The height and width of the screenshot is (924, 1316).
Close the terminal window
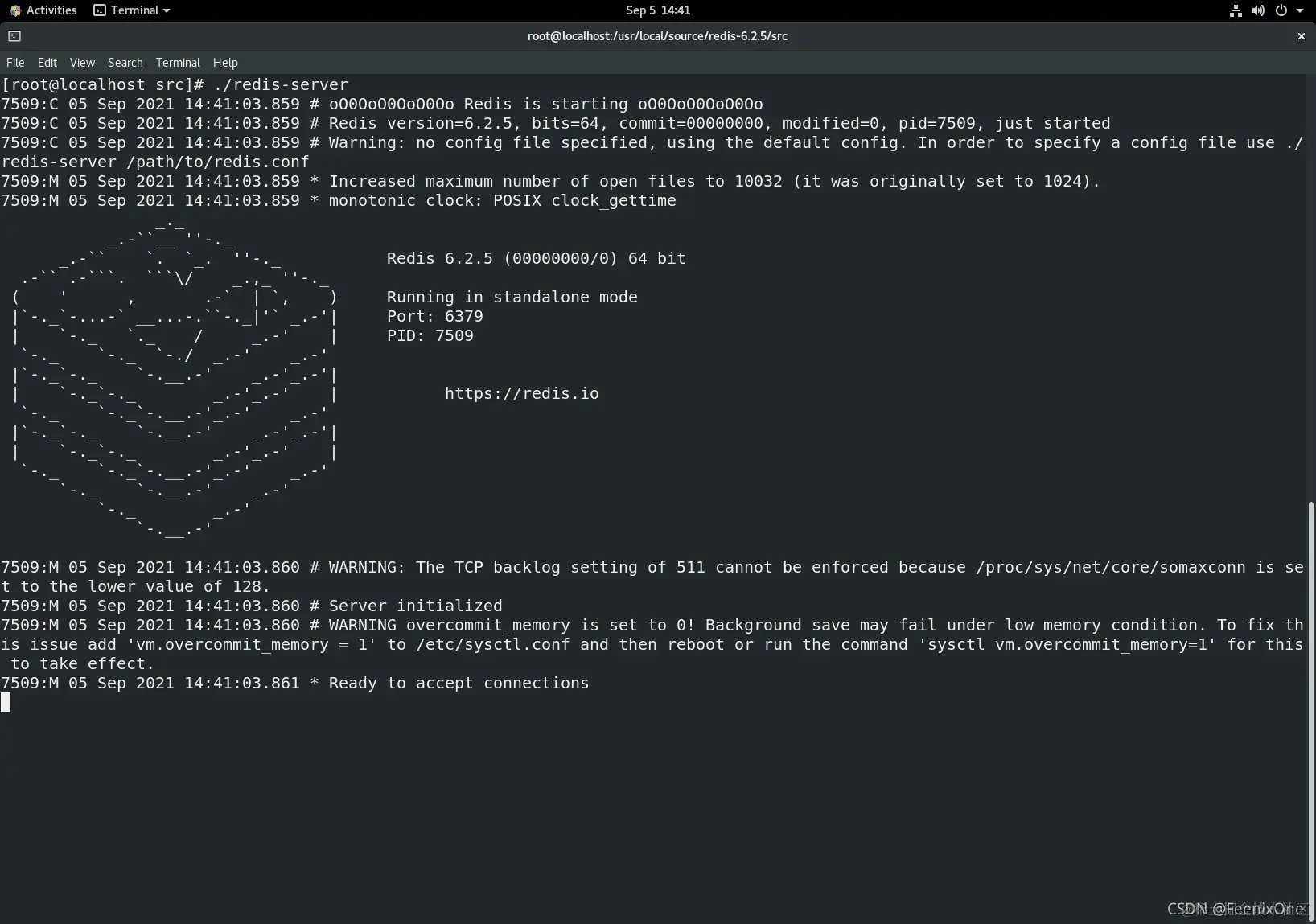1301,36
